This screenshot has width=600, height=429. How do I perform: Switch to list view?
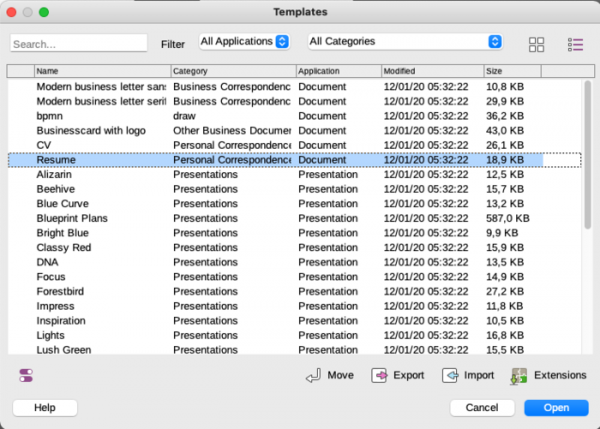574,44
